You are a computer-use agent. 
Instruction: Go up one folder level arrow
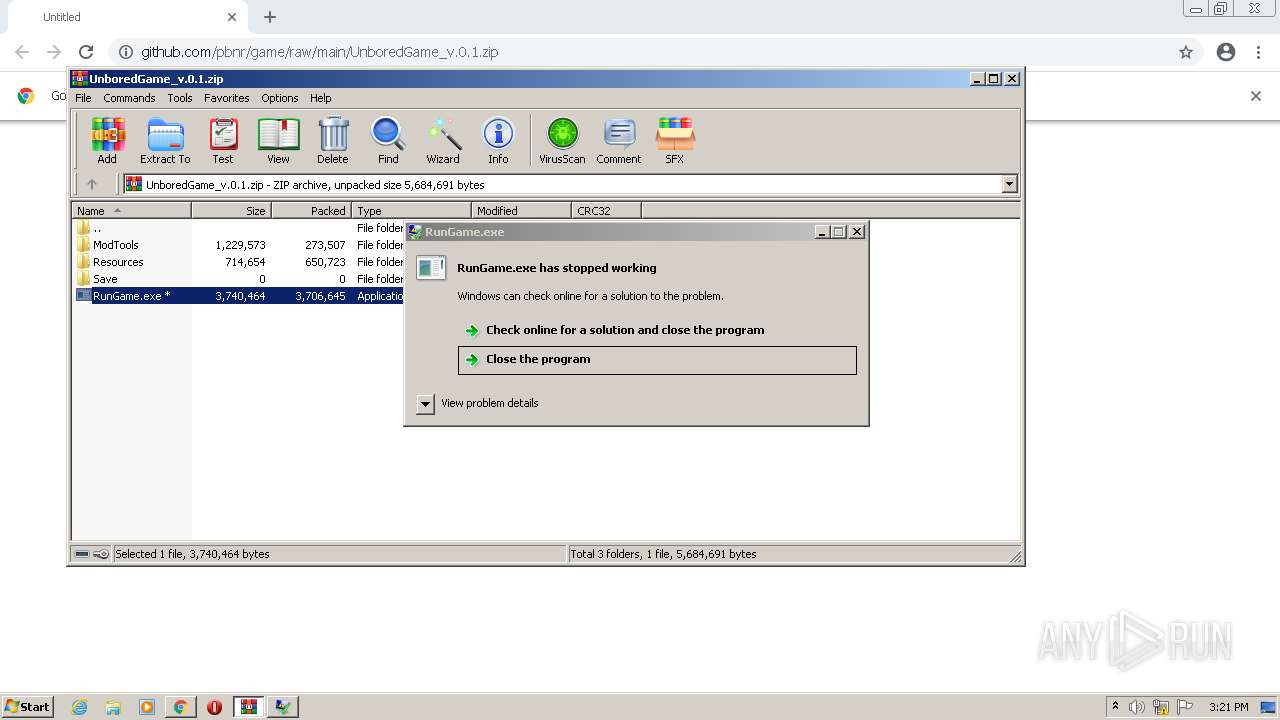(x=92, y=184)
